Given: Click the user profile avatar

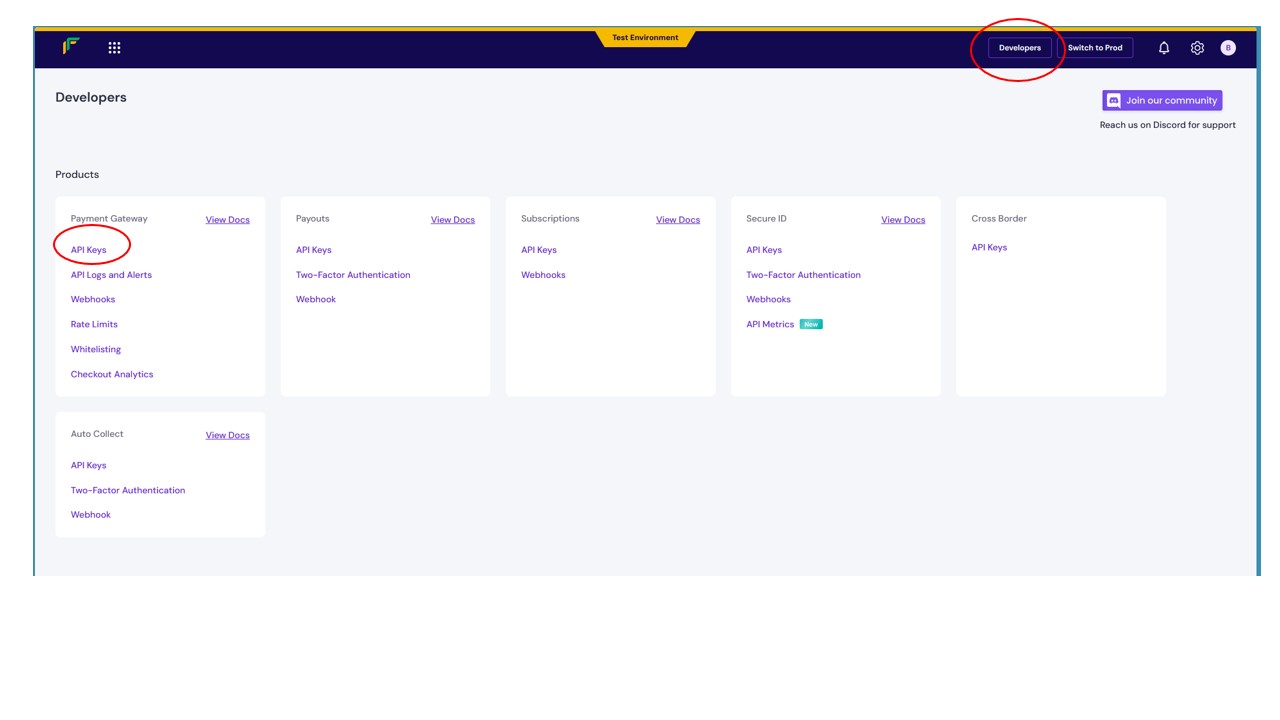Looking at the screenshot, I should tap(1228, 48).
